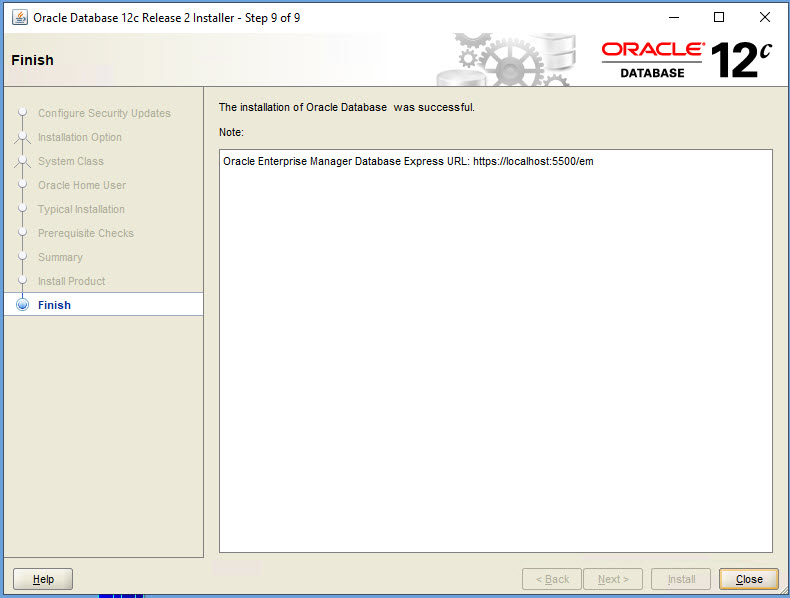The width and height of the screenshot is (790, 598).
Task: Select the Installation Option step
Action: (80, 137)
